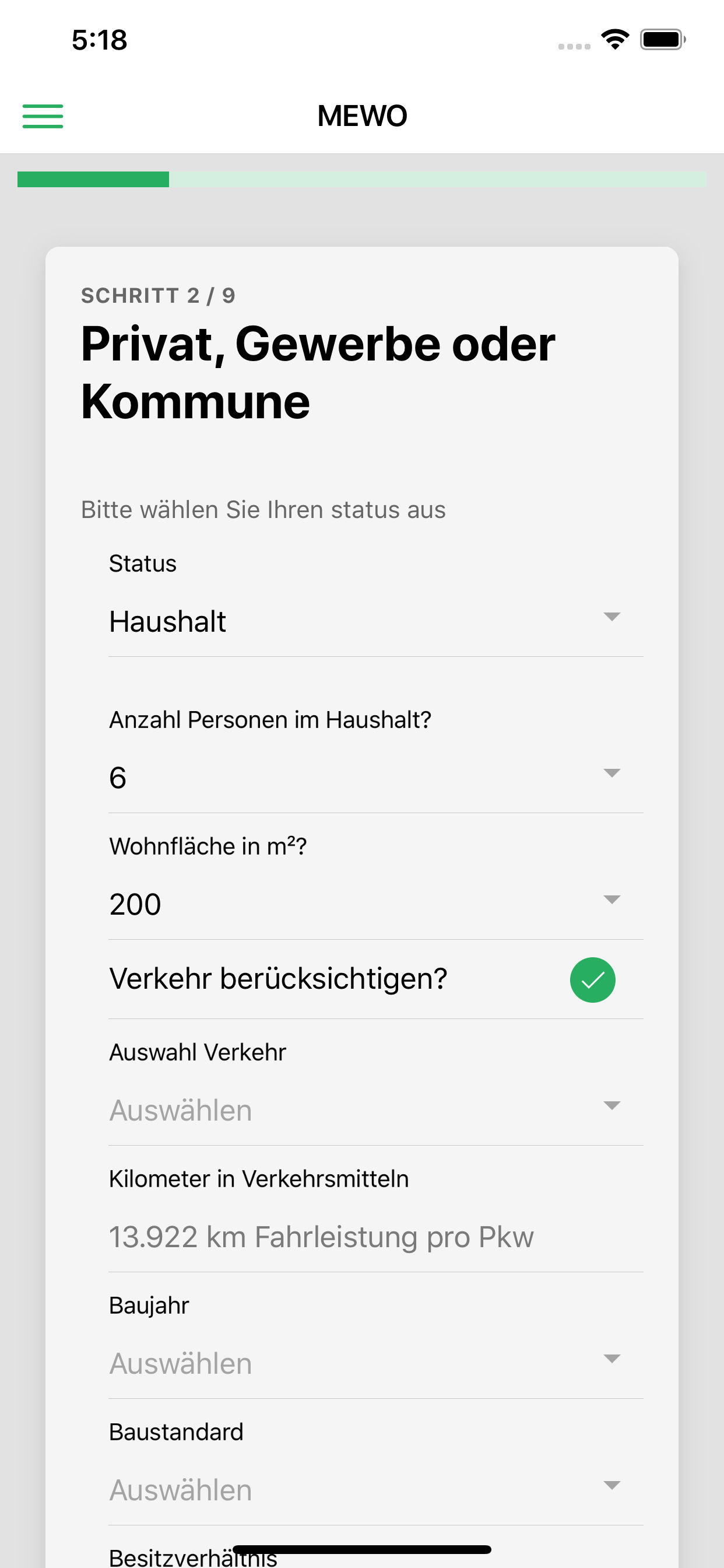Tap the Wi-Fi status icon

(x=614, y=40)
